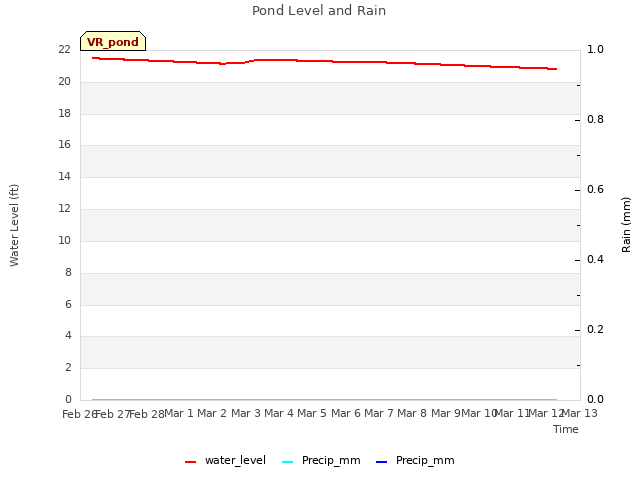Click the 20 tick on Water Level axis
Image resolution: width=640 pixels, height=480 pixels.
(64, 82)
